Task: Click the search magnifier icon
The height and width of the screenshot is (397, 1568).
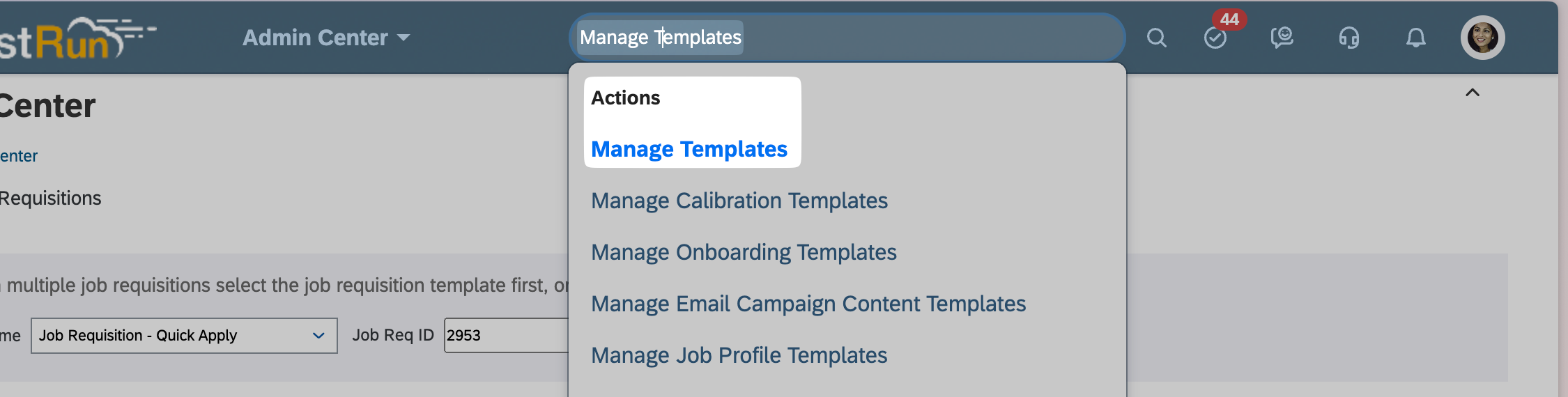Action: (1157, 38)
